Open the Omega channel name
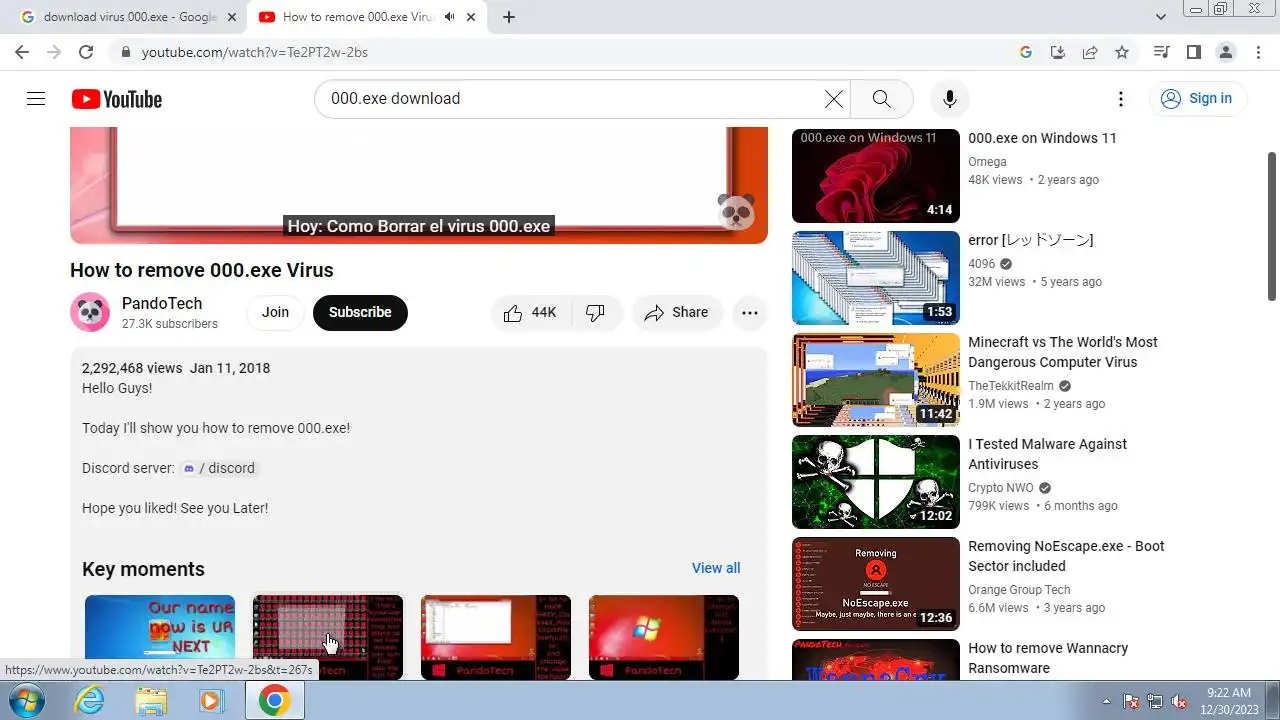This screenshot has height=720, width=1280. click(x=987, y=162)
